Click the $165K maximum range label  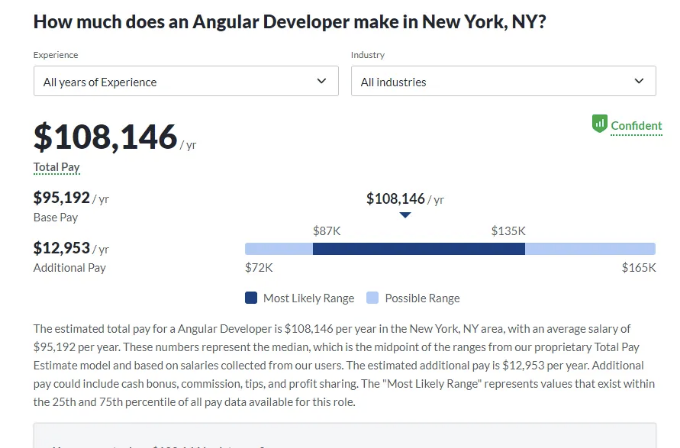click(x=639, y=268)
